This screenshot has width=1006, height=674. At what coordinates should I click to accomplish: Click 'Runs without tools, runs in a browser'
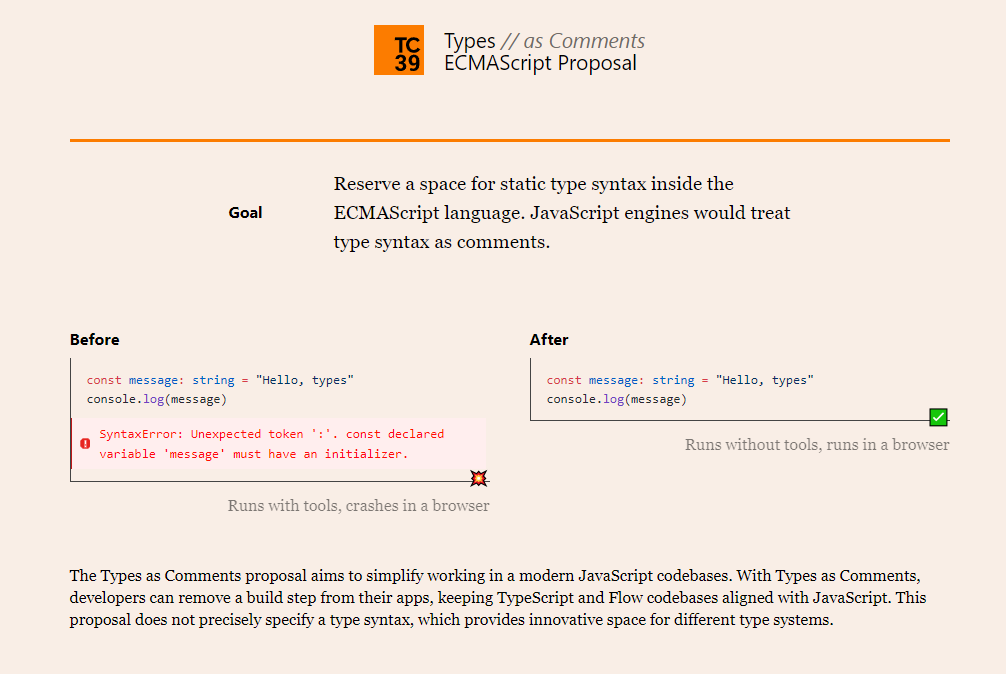click(817, 444)
